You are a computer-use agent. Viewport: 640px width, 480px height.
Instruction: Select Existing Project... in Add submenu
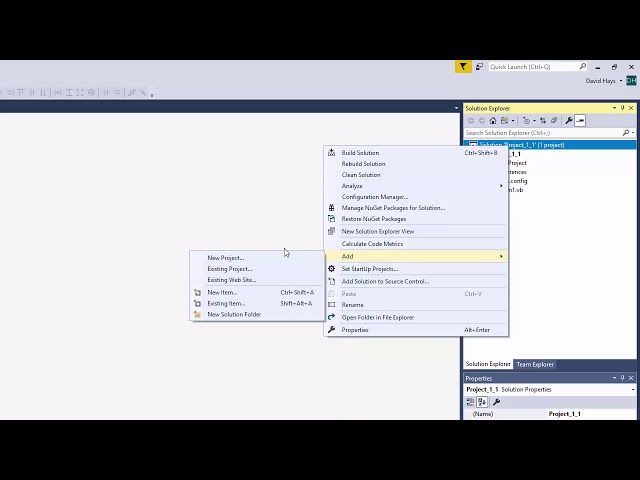click(x=257, y=269)
